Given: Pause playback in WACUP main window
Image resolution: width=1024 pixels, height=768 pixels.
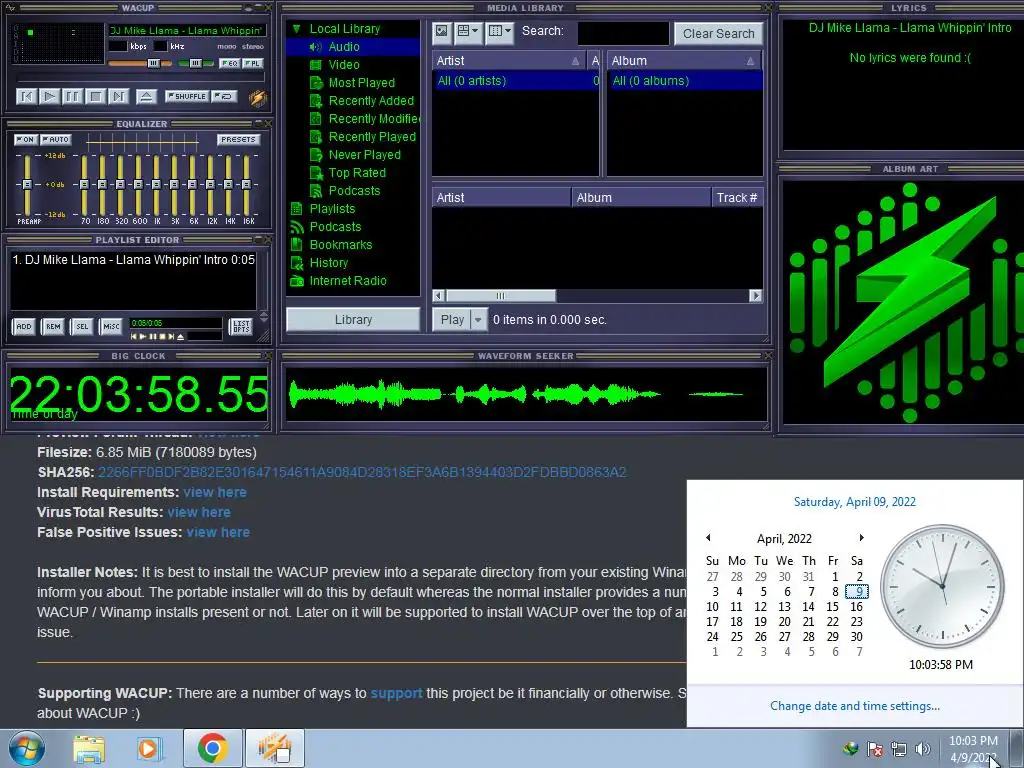Looking at the screenshot, I should tap(72, 97).
